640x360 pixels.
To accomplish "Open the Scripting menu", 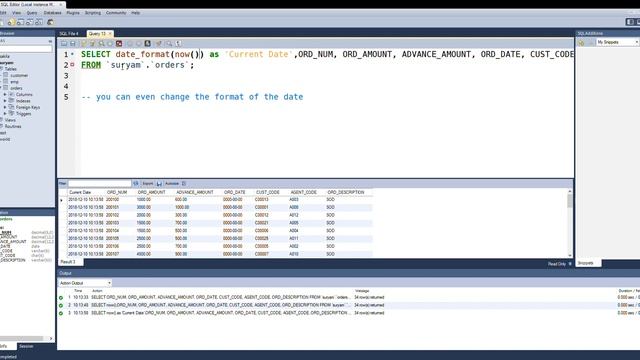I will pyautogui.click(x=93, y=13).
